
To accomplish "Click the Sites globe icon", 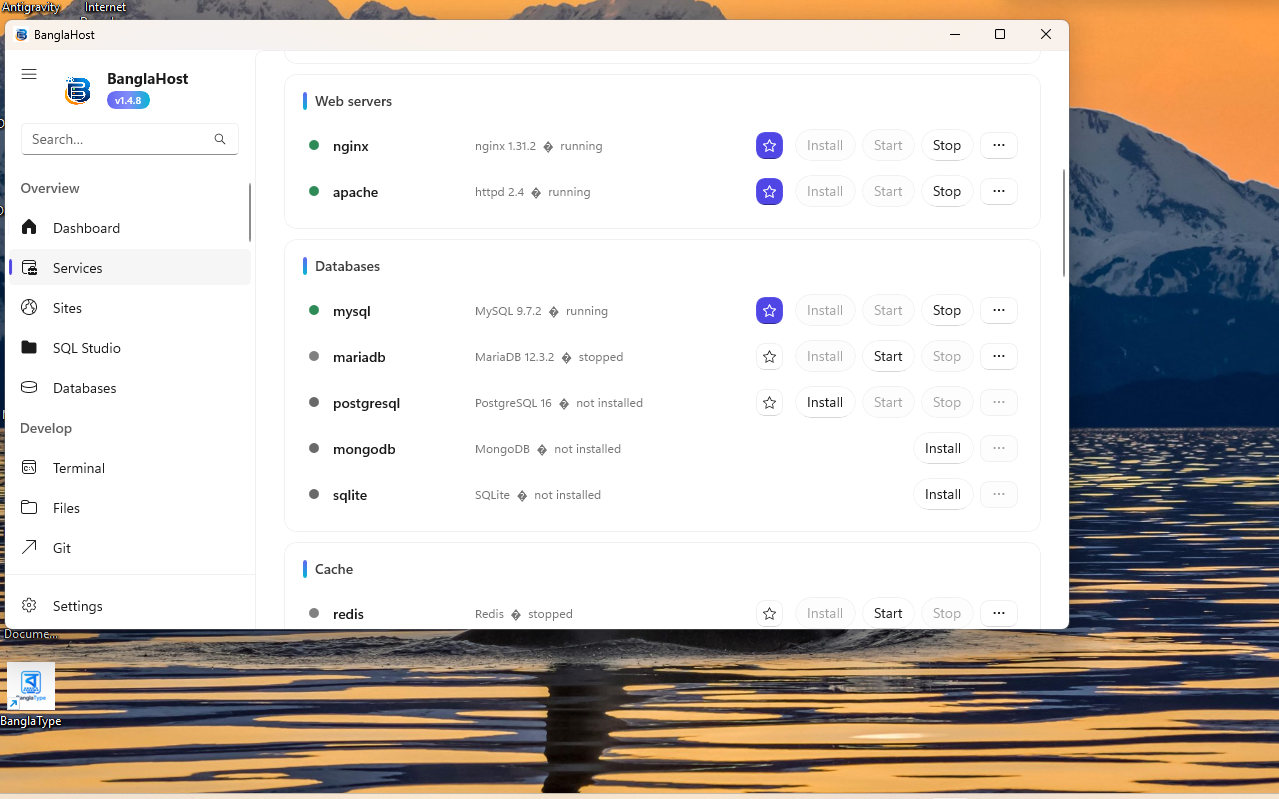I will (x=29, y=308).
